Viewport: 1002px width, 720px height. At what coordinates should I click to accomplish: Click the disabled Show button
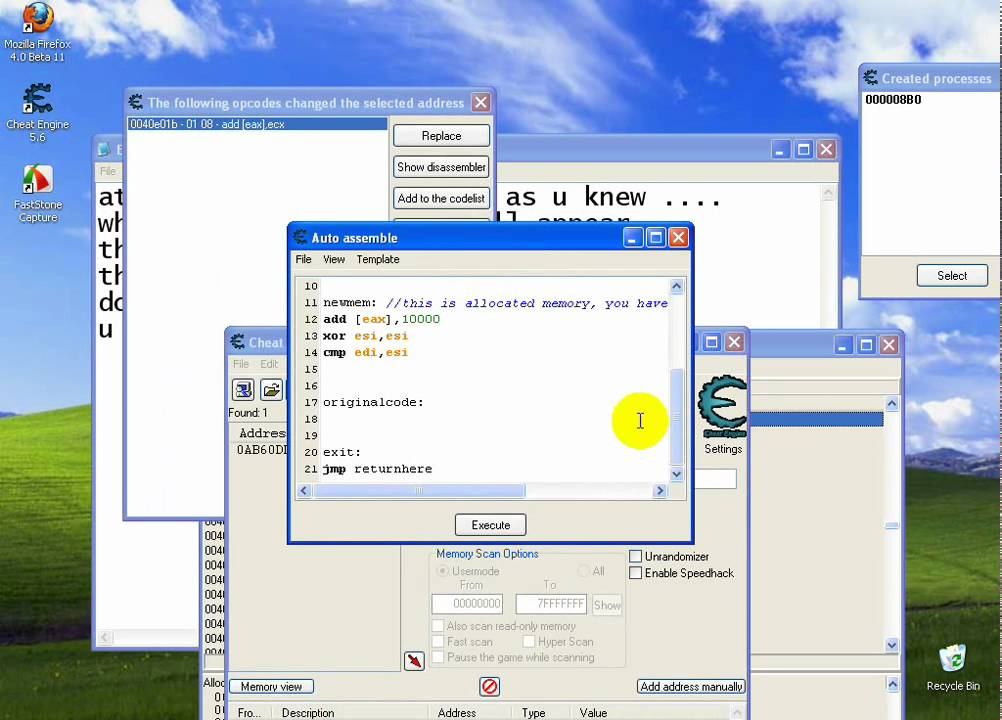tap(607, 605)
